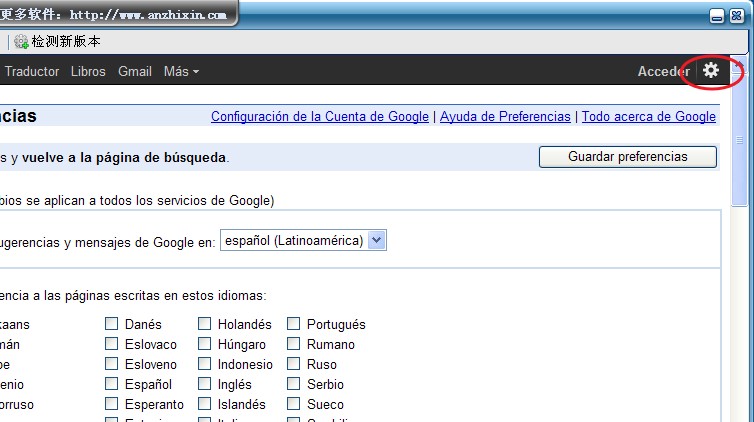Check the Ruso checkbox
Image resolution: width=754 pixels, height=422 pixels.
pos(294,364)
